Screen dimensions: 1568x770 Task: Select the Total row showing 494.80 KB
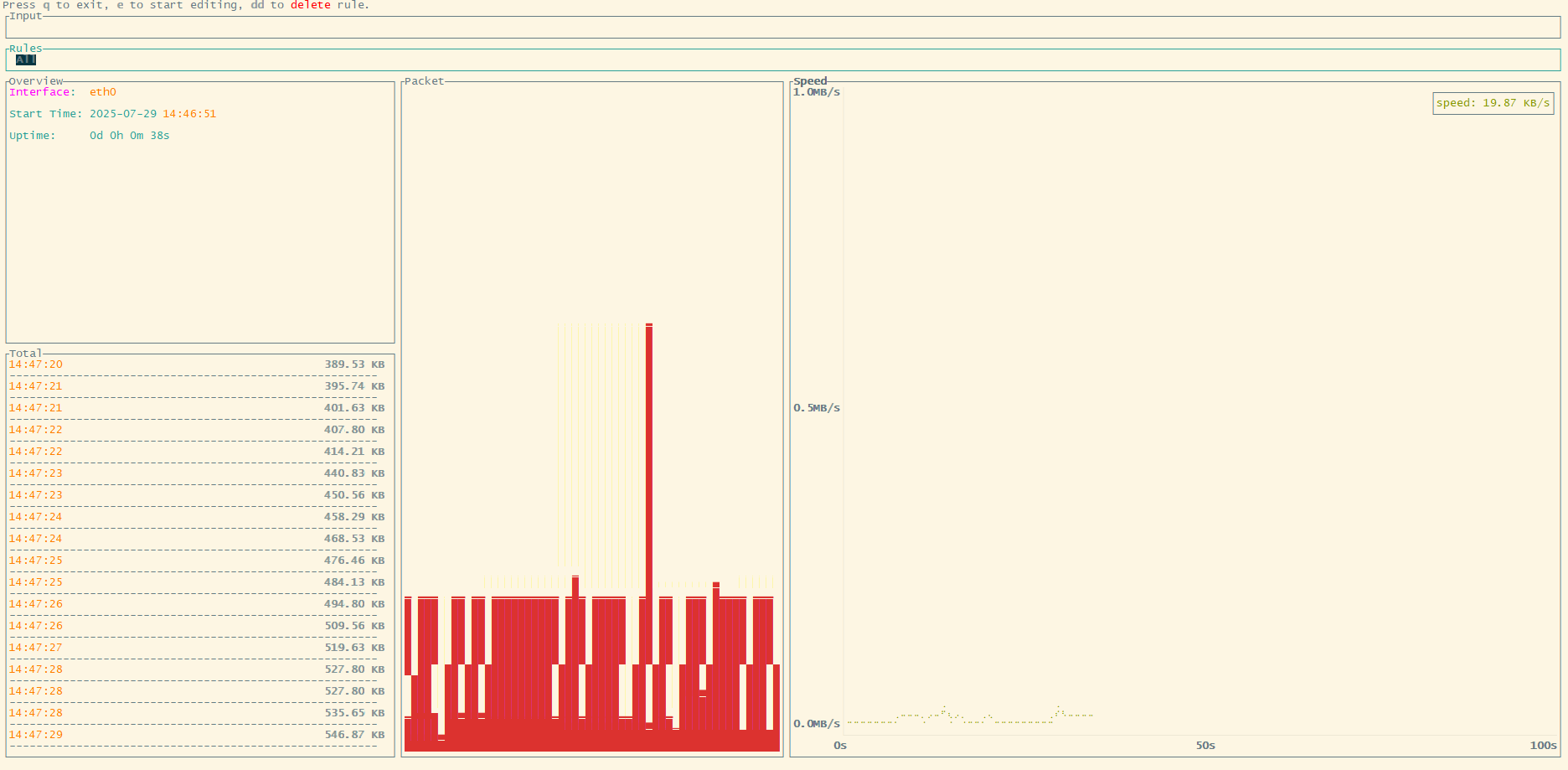pos(197,604)
